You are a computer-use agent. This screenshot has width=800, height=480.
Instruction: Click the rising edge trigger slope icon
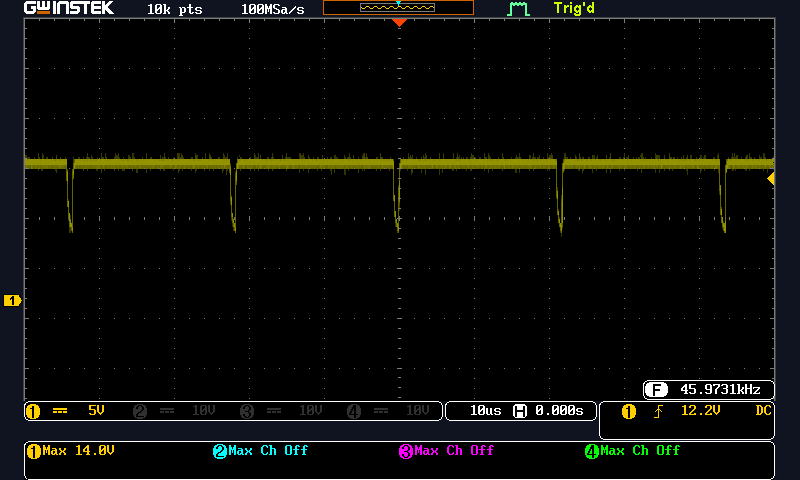tap(658, 411)
